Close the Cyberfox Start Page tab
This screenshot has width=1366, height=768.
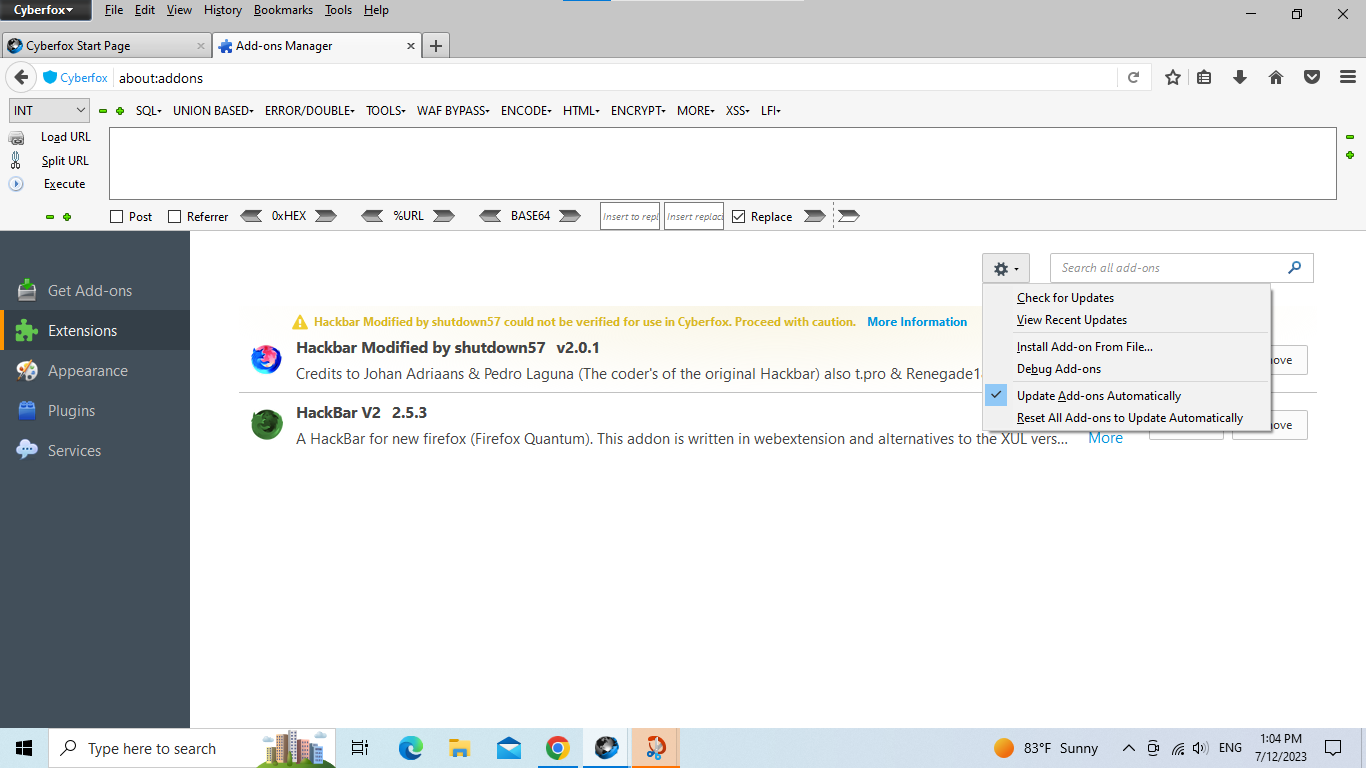coord(200,46)
